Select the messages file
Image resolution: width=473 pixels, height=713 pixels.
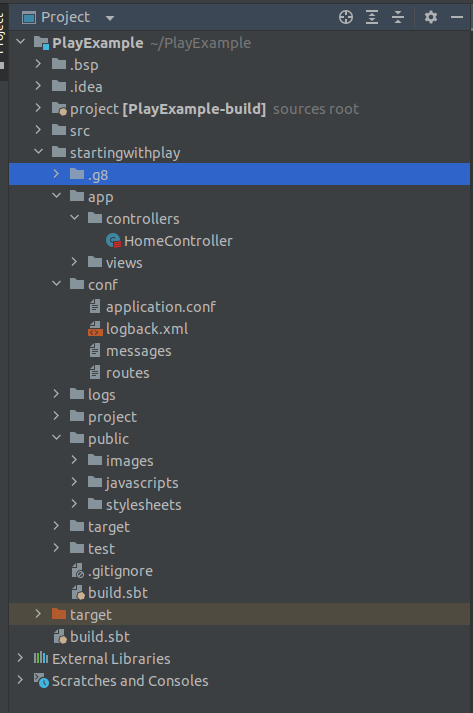(x=139, y=351)
